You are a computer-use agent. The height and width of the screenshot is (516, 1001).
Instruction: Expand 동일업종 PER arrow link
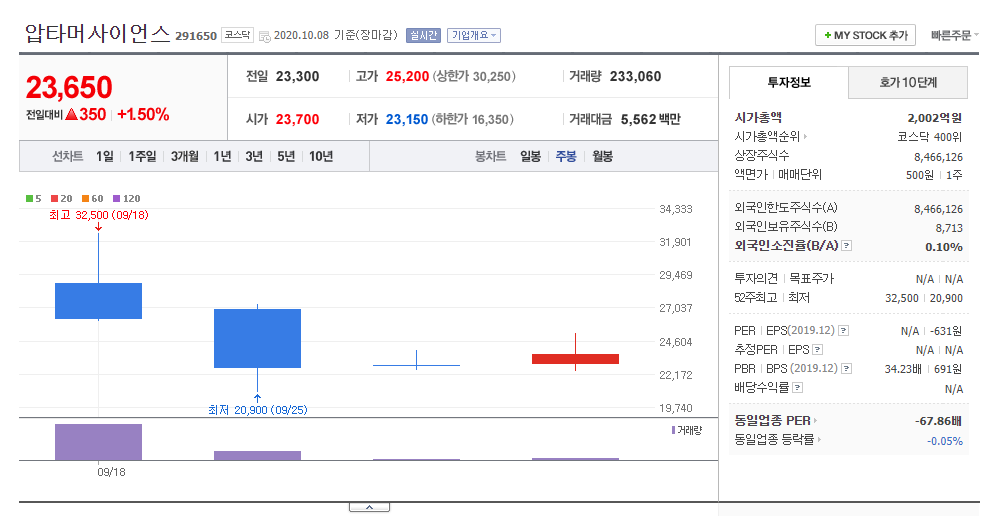[x=776, y=421]
